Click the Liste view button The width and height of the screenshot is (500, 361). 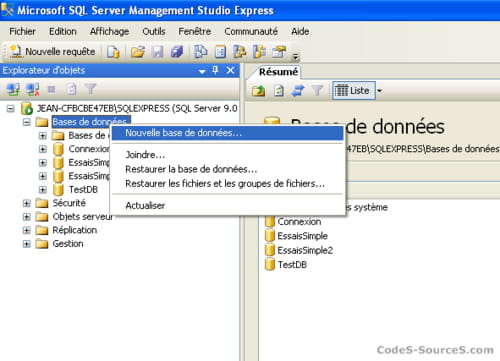coord(354,90)
